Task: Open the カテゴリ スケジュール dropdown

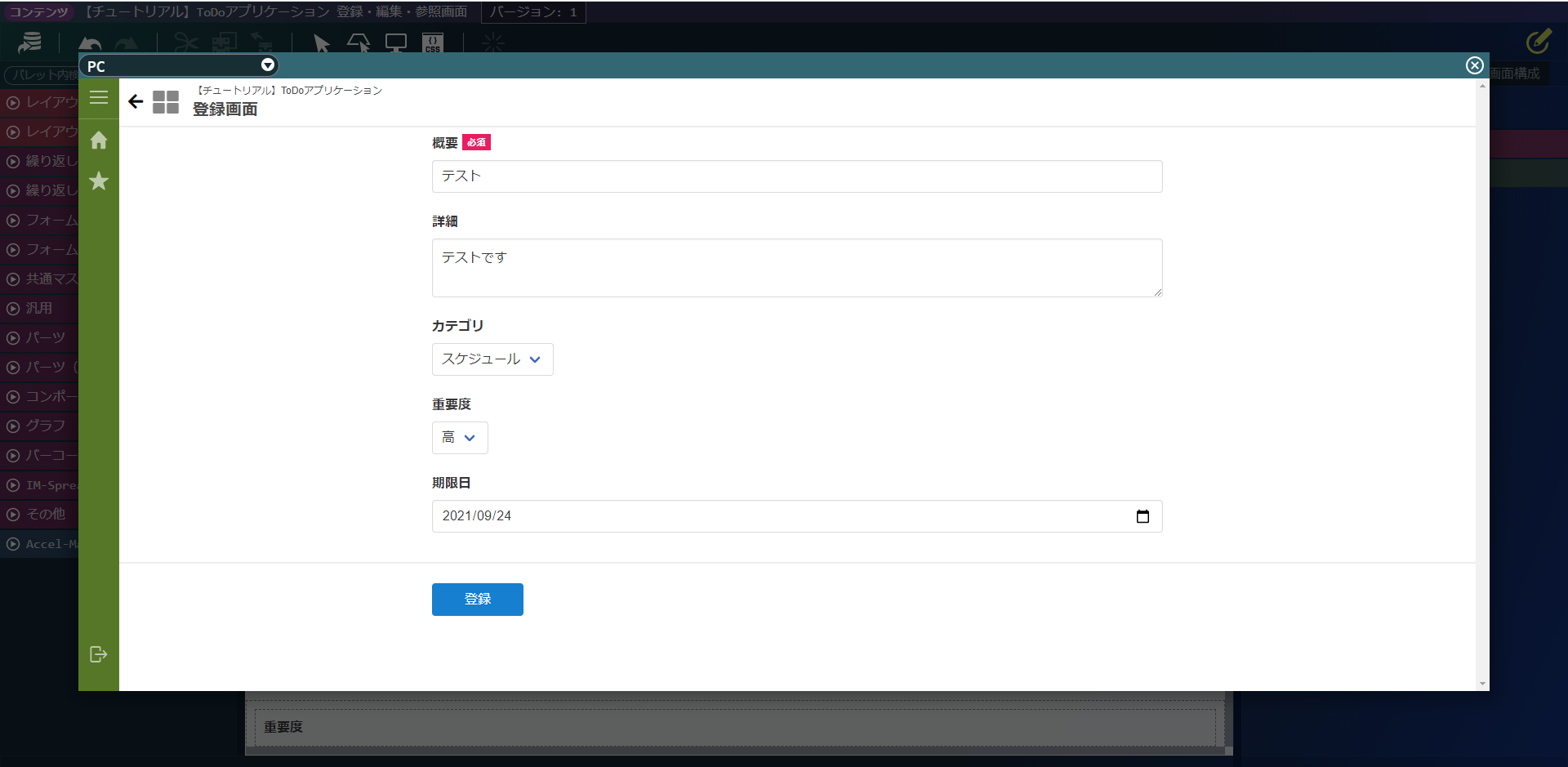Action: coord(492,359)
